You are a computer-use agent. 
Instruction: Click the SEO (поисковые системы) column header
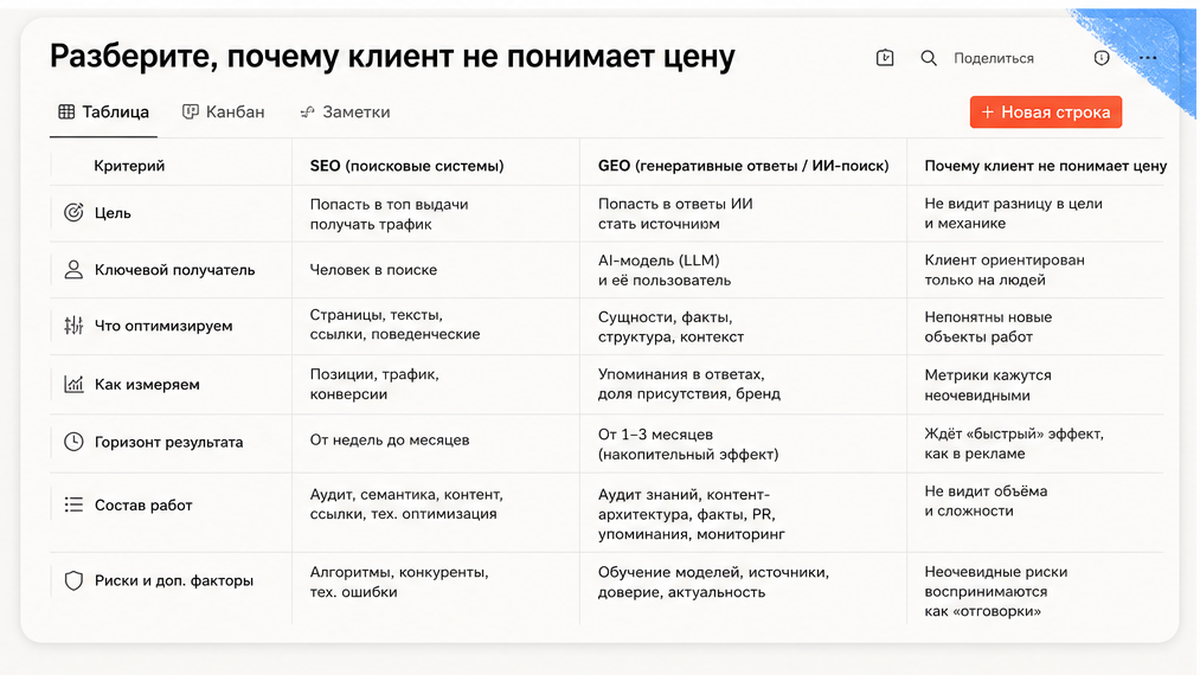point(407,166)
